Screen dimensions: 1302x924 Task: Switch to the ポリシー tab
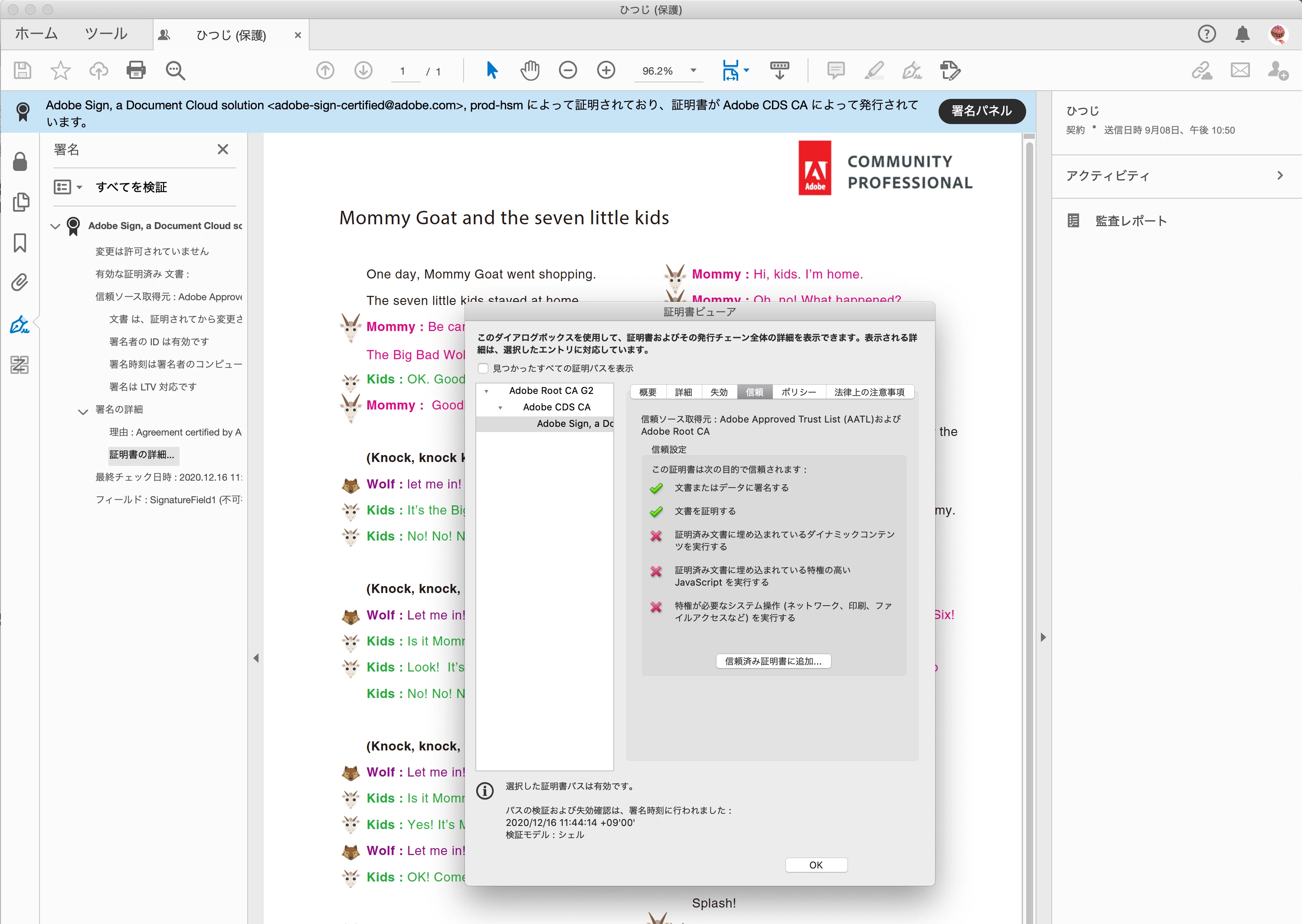pyautogui.click(x=798, y=392)
